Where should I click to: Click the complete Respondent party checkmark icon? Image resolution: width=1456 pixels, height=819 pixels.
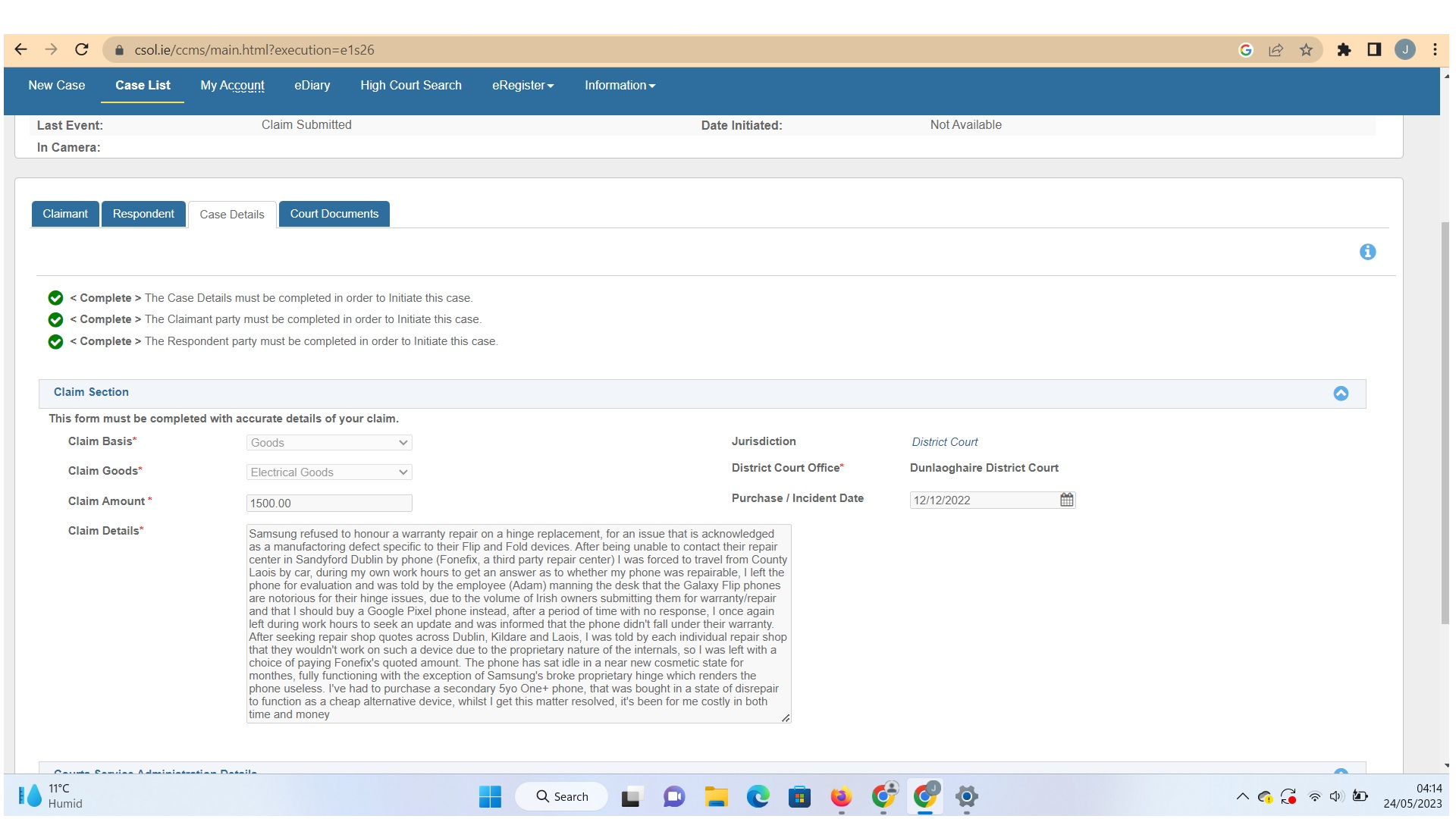54,341
